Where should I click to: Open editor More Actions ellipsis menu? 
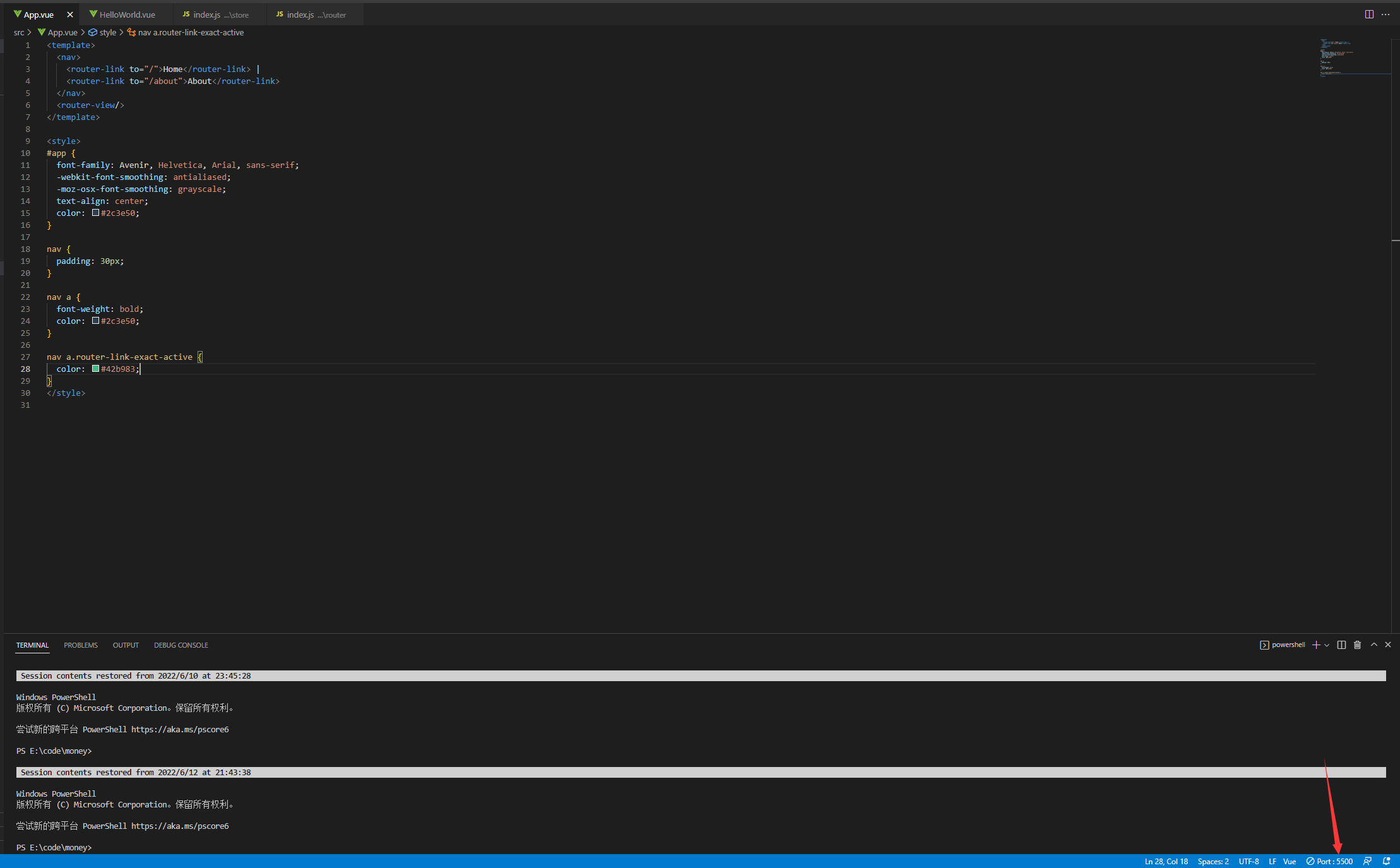(1385, 15)
